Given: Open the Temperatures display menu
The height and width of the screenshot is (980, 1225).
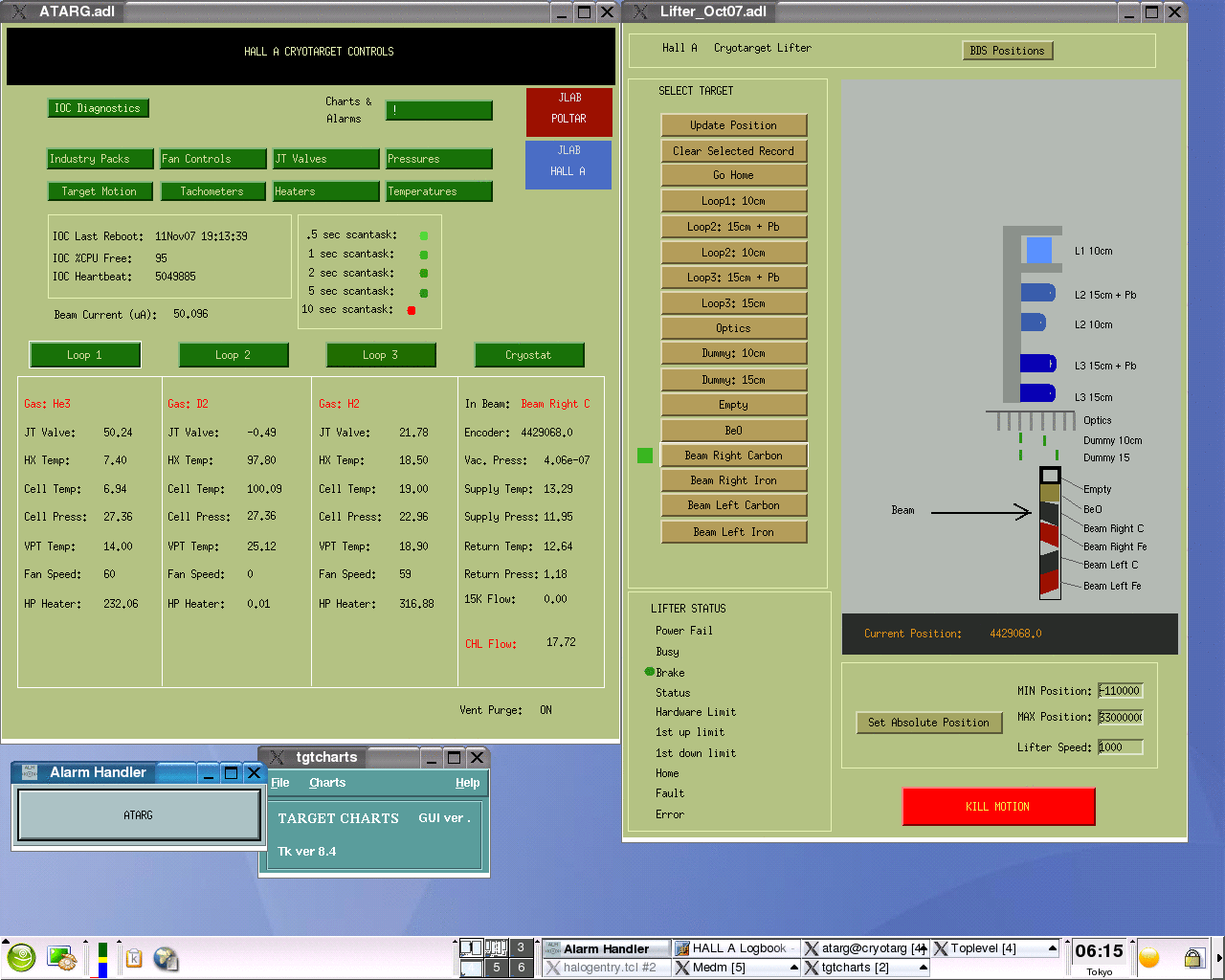Looking at the screenshot, I should (439, 191).
